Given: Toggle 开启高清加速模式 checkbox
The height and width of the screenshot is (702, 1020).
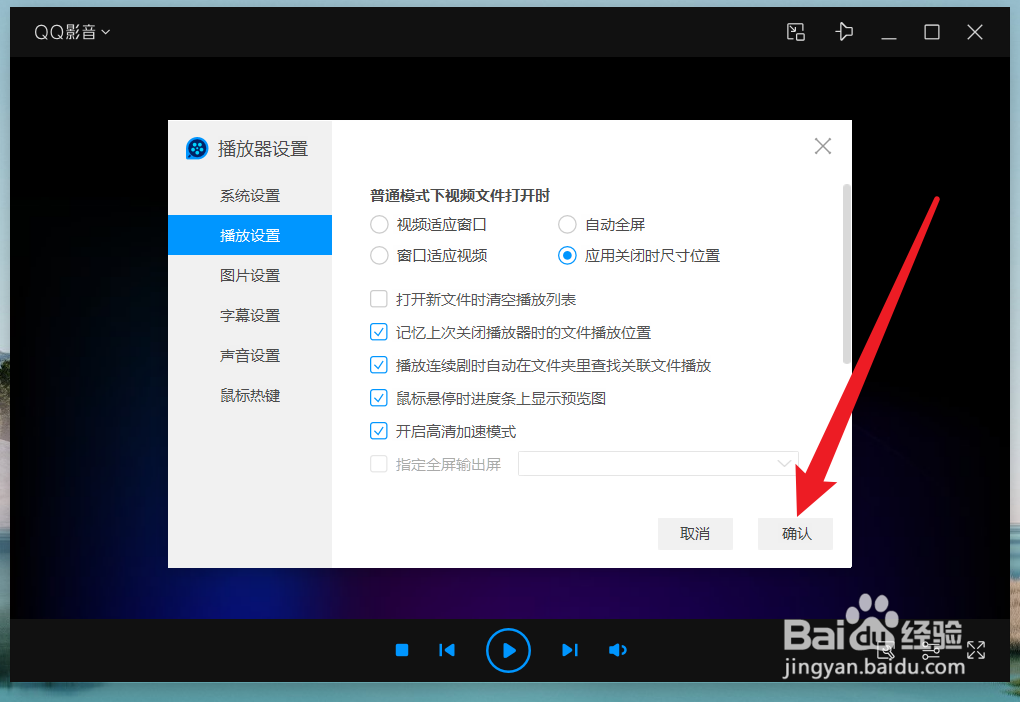Looking at the screenshot, I should coord(379,431).
